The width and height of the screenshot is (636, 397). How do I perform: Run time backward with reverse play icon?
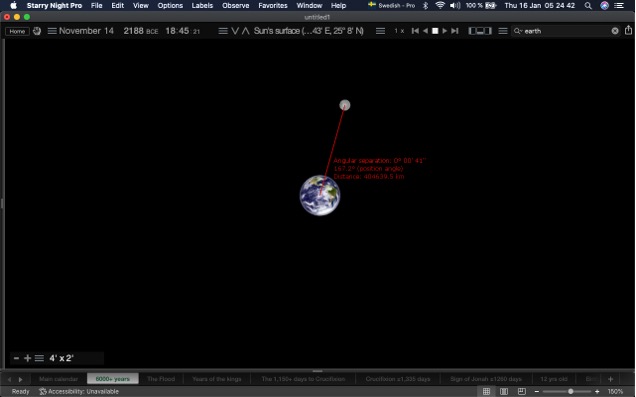425,31
